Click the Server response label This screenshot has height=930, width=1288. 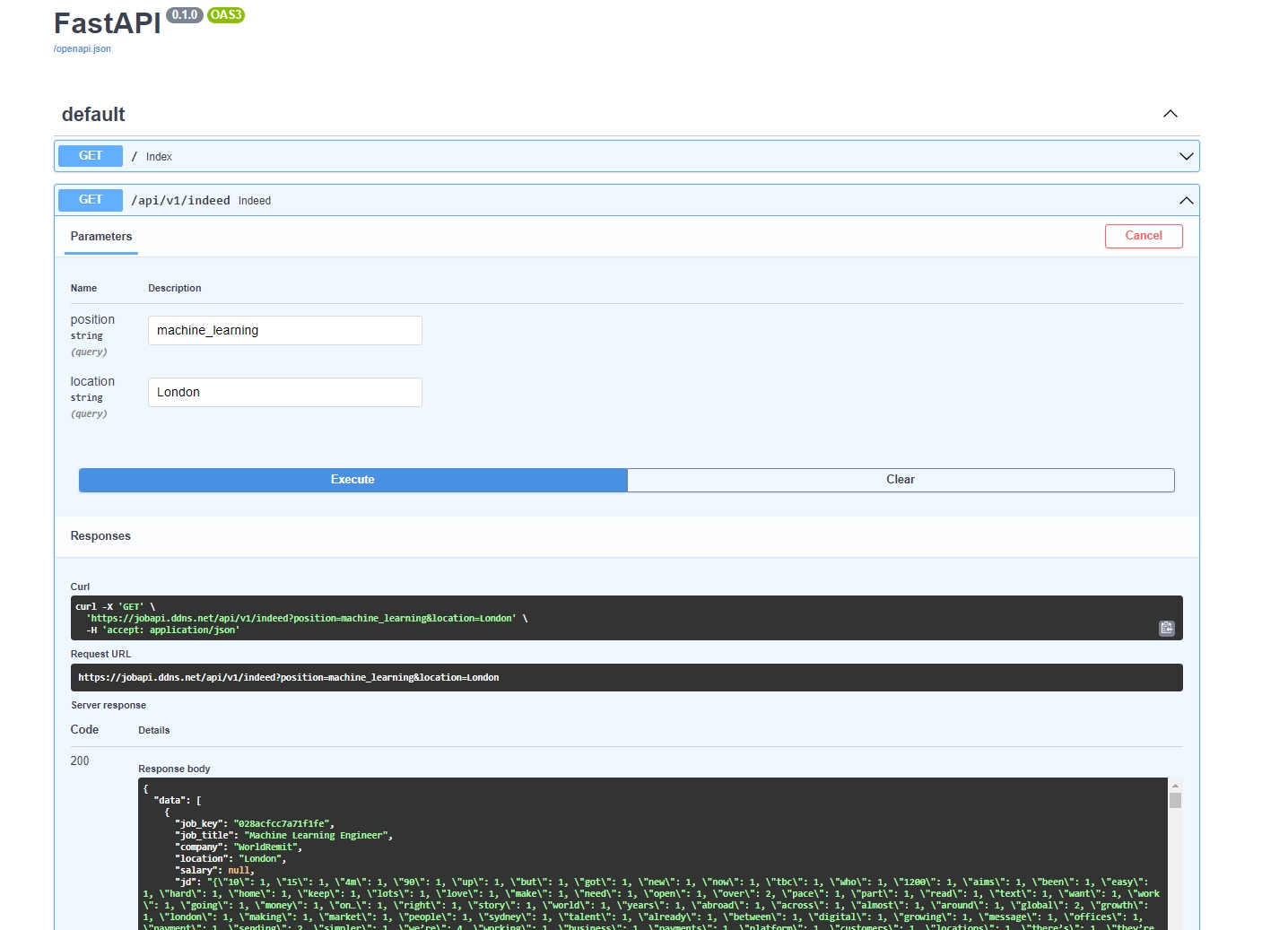[109, 705]
